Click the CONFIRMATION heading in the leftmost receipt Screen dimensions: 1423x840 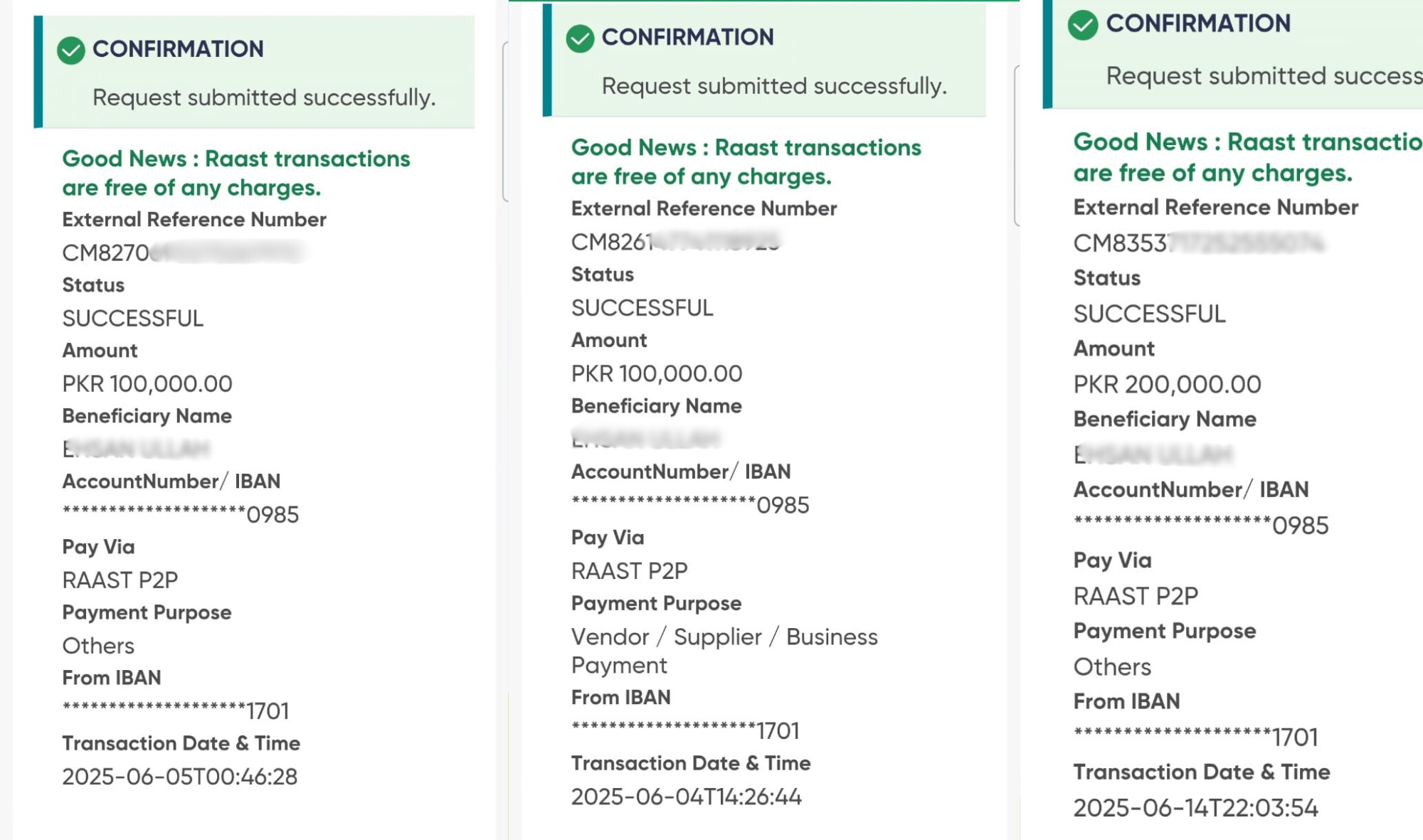[178, 49]
